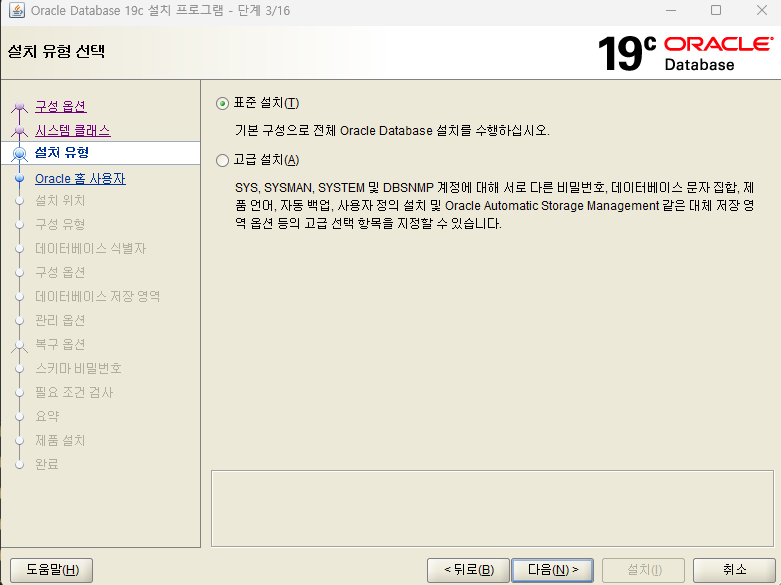Click the 데이터베이스 저장 영역 step
Viewport: 781px width, 585px height.
click(x=97, y=296)
